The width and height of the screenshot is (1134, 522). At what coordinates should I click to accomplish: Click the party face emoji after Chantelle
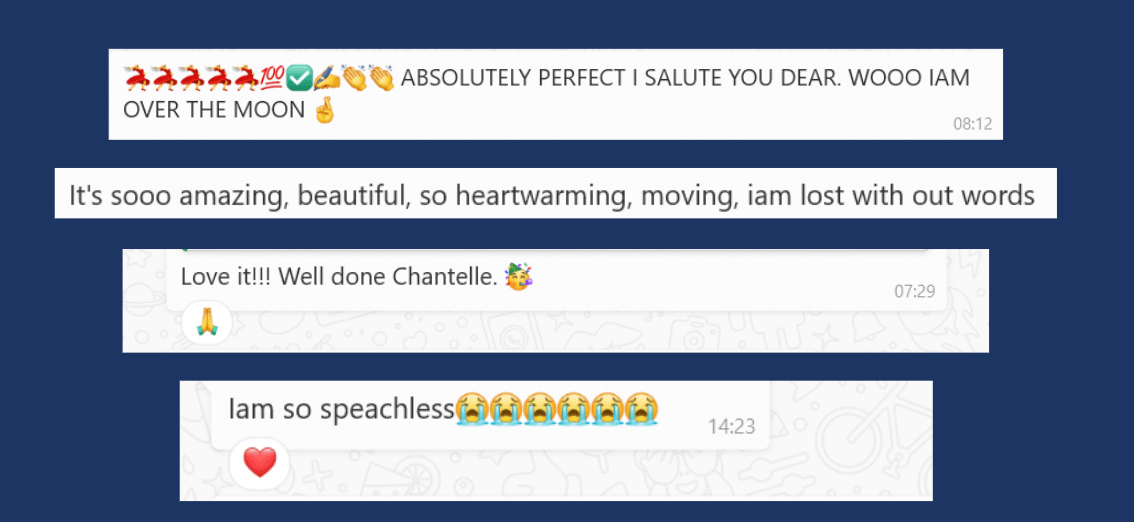[518, 277]
